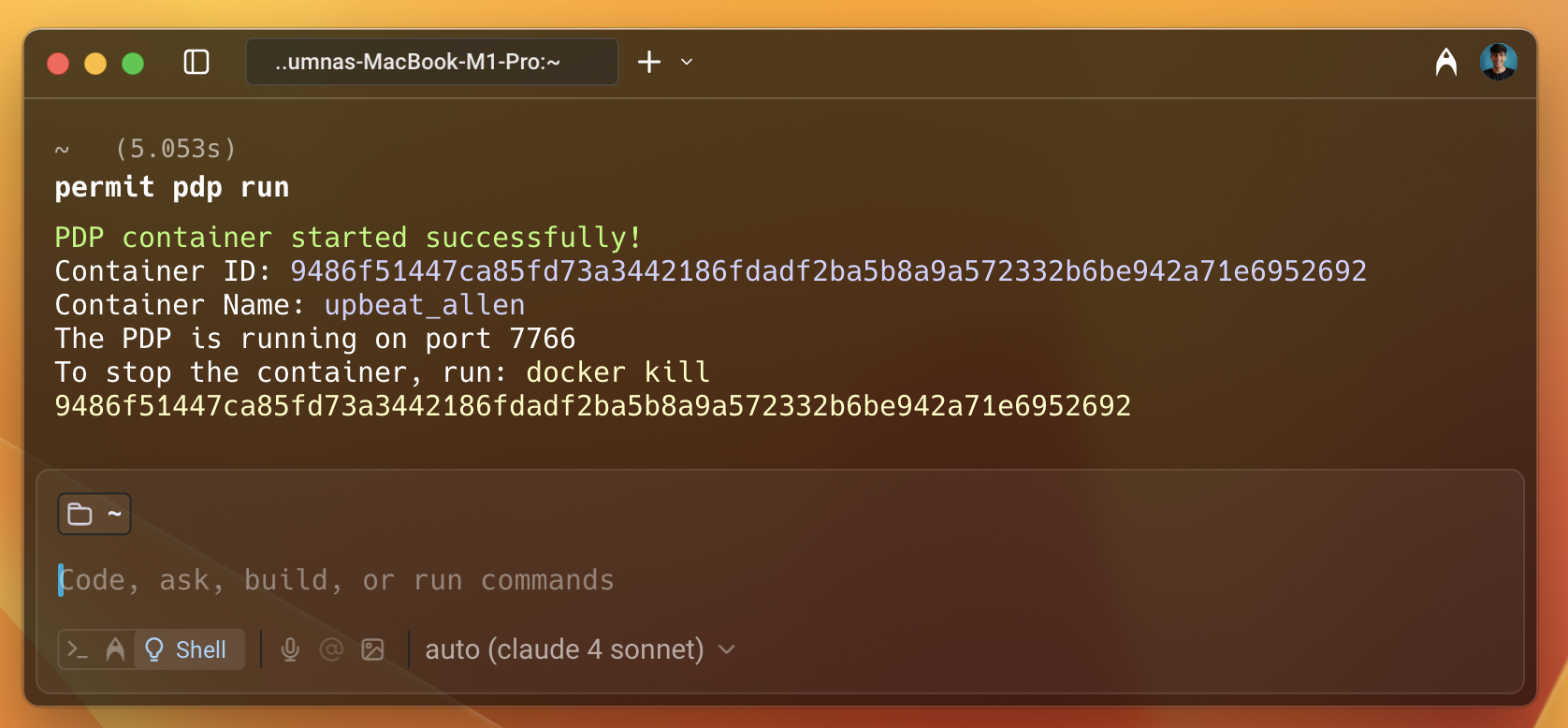Click the upbeat_allen container name

(x=425, y=305)
